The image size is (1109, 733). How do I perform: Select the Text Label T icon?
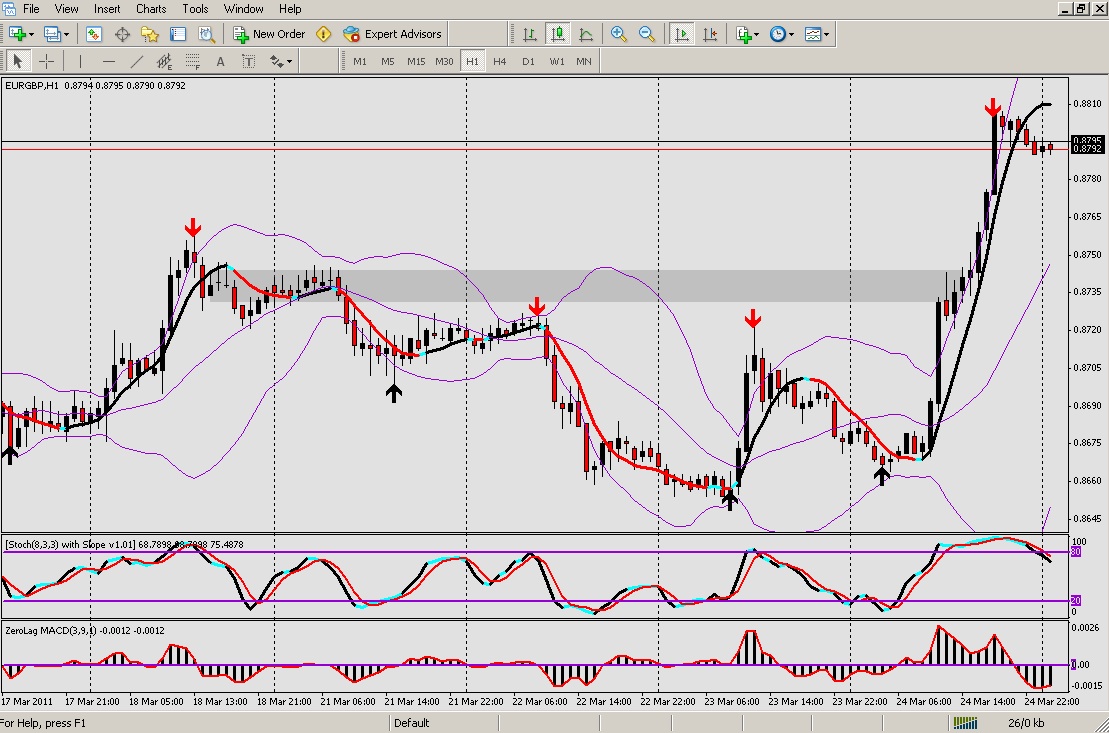tap(248, 62)
